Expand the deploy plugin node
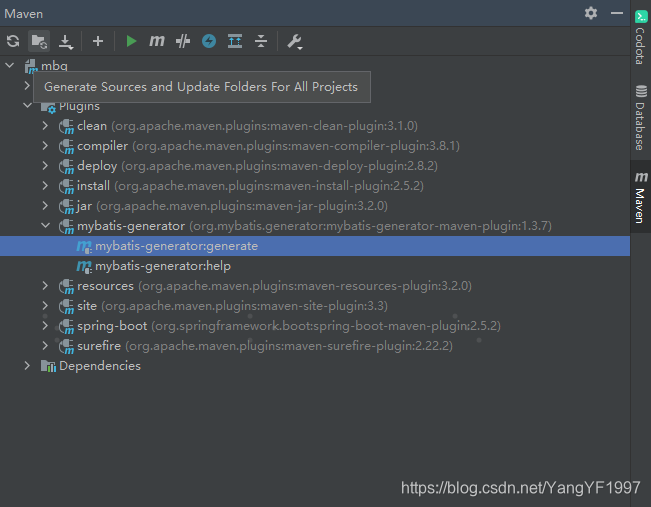The image size is (651, 507). (45, 165)
